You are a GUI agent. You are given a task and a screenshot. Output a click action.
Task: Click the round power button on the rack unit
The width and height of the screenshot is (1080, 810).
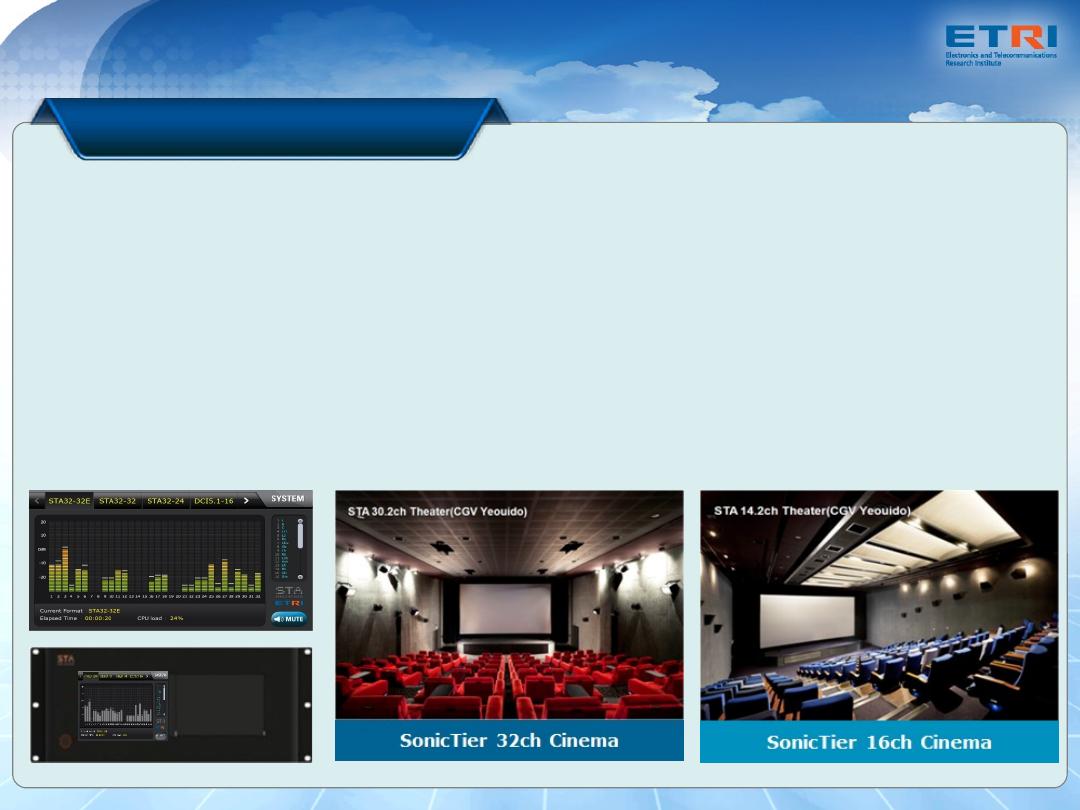(x=65, y=741)
